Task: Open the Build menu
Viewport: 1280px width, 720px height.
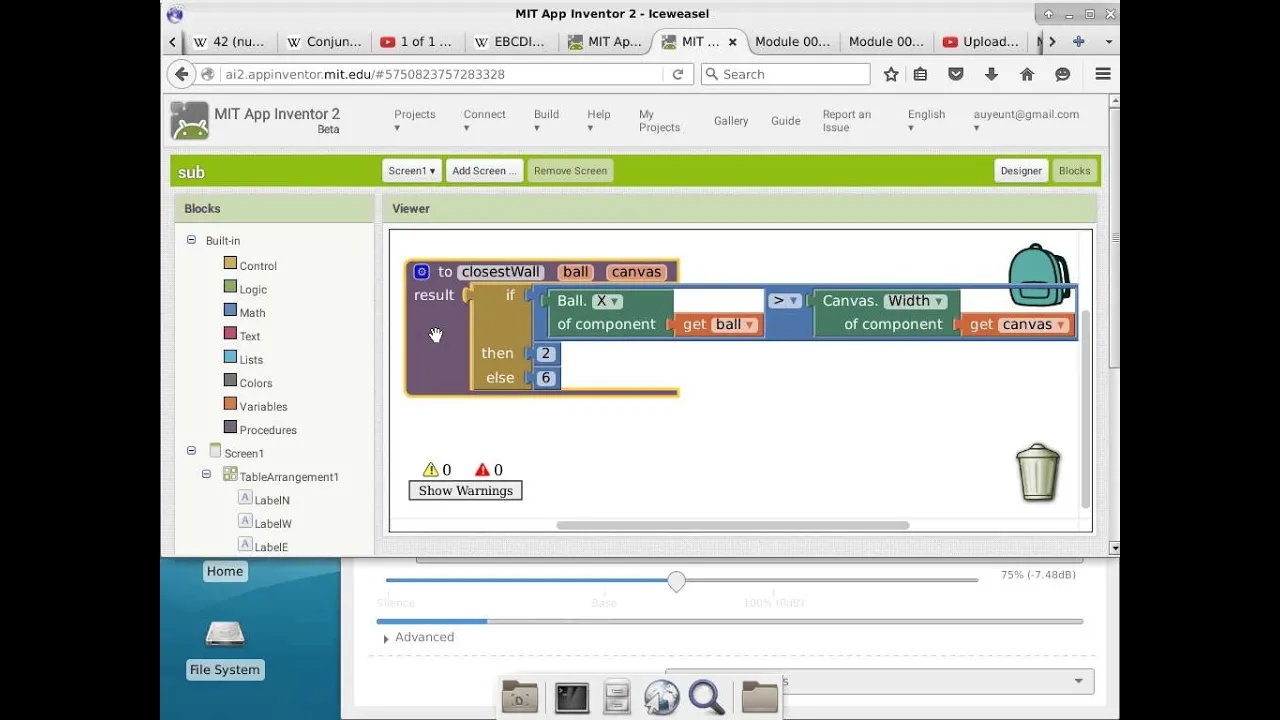Action: [546, 120]
